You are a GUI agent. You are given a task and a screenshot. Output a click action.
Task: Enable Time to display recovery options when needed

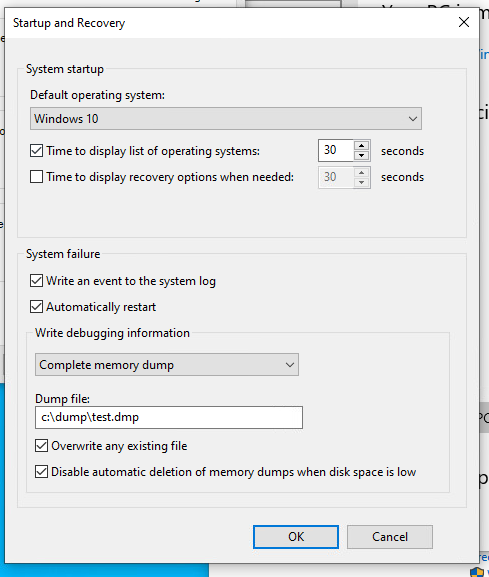coord(36,177)
